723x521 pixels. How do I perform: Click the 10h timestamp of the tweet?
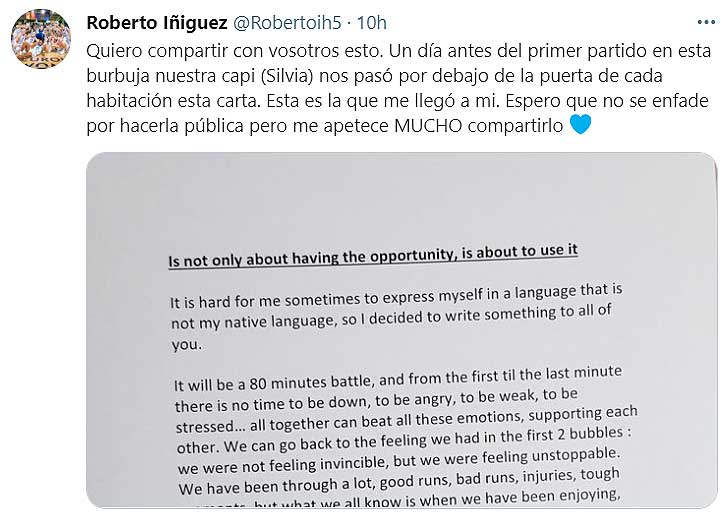(x=372, y=23)
